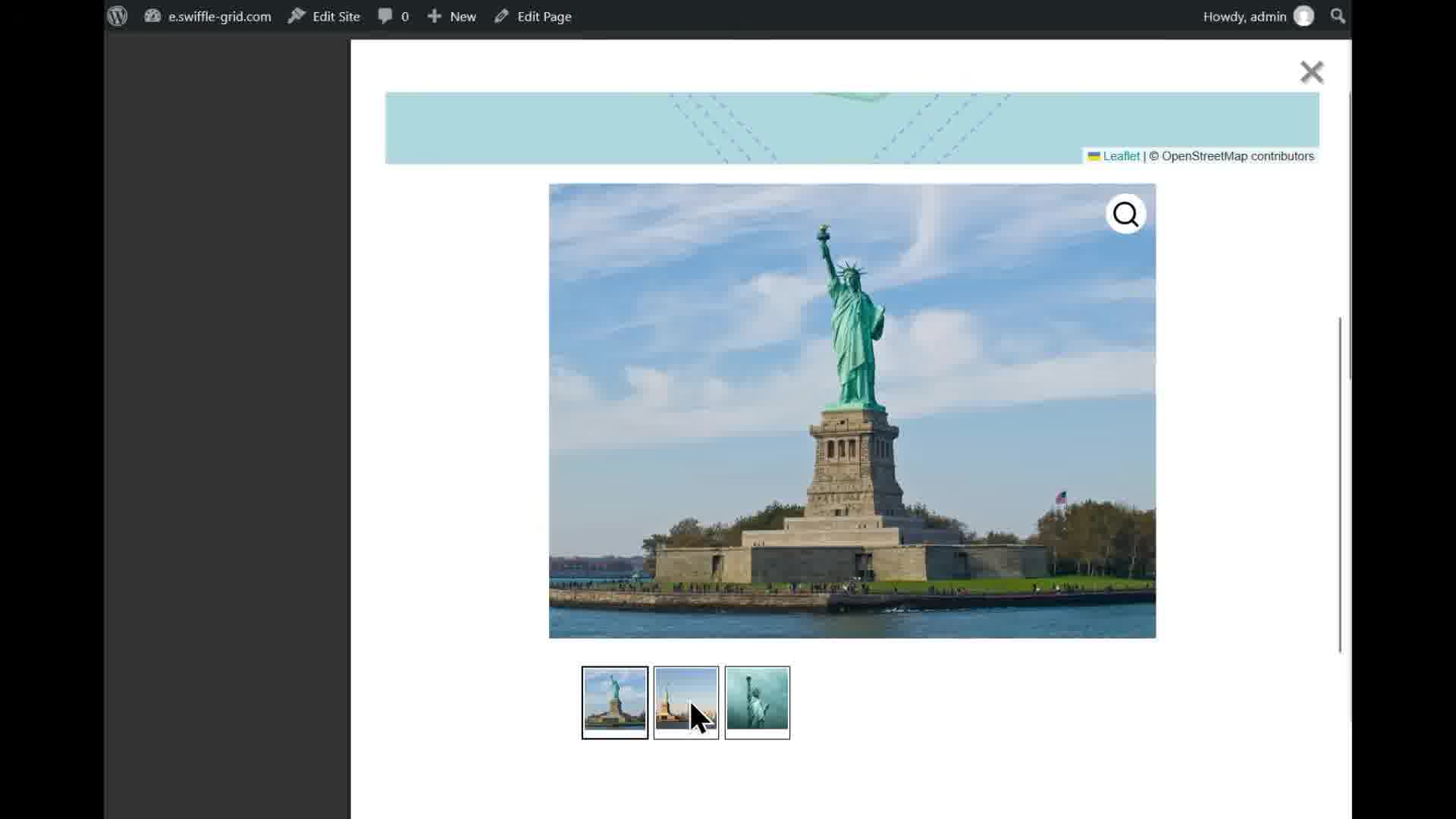This screenshot has height=819, width=1456.
Task: Visit the e.swiffle-grid.com site dashboard
Action: point(208,16)
